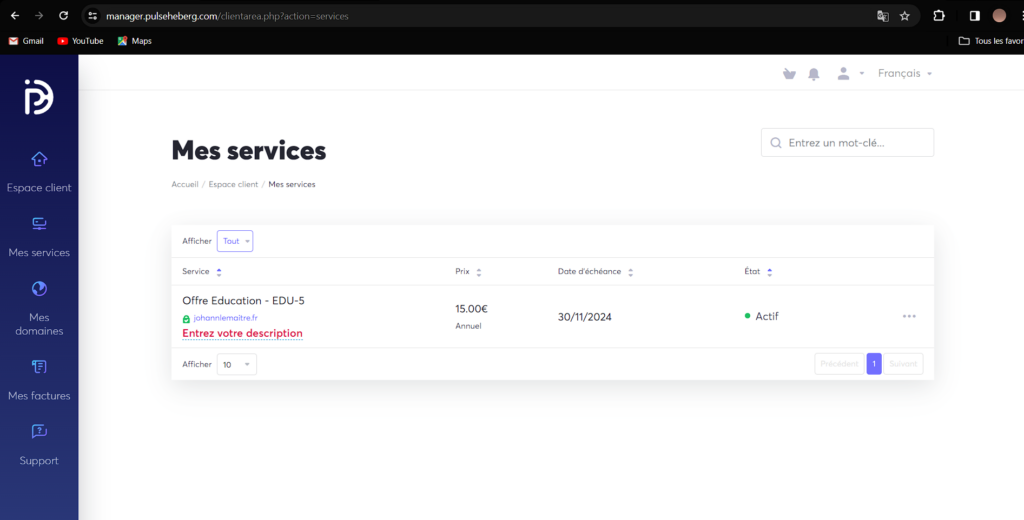This screenshot has width=1024, height=520.
Task: Click the johannlemaitre.fr domain link
Action: [224, 318]
